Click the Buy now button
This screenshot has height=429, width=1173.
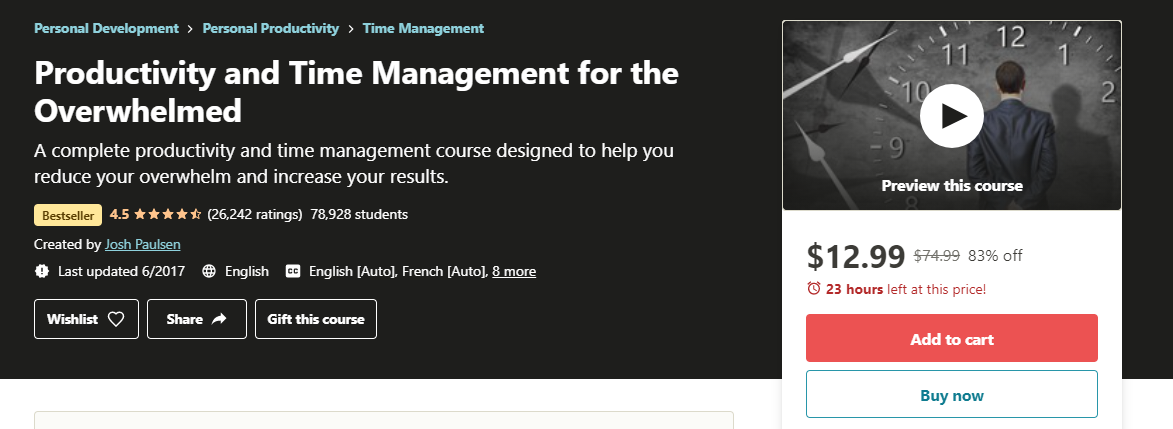tap(951, 396)
